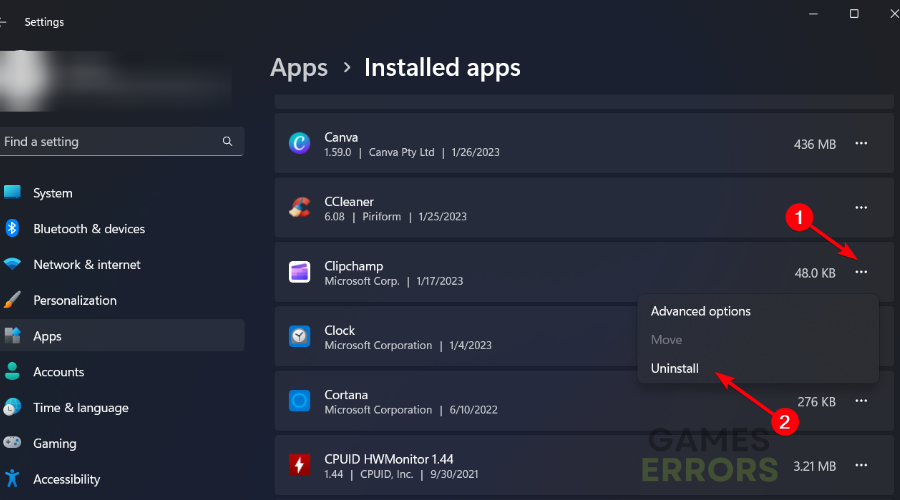
Task: Click the Piriform publisher text
Action: click(382, 216)
